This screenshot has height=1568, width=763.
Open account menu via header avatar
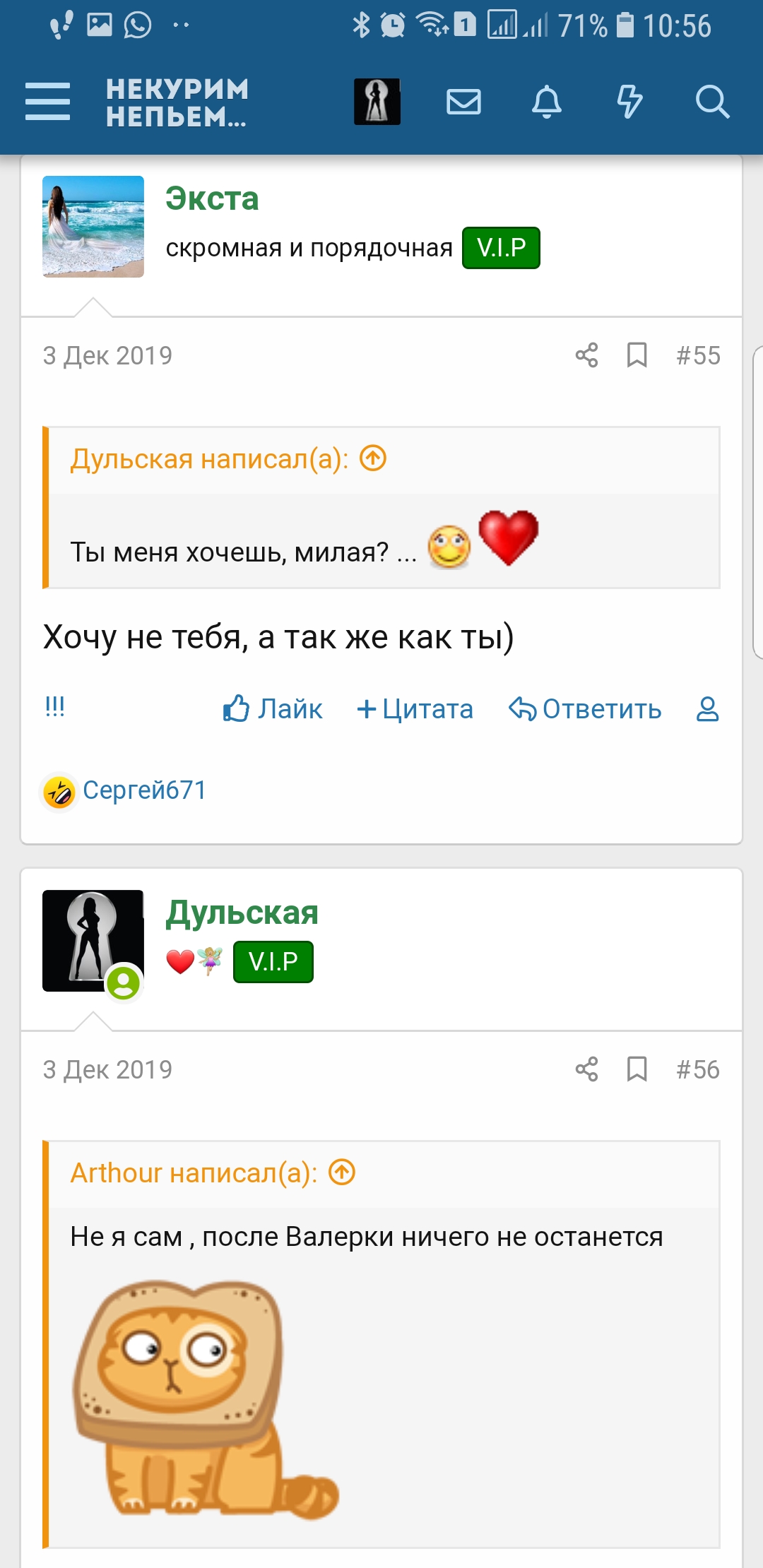pos(377,102)
